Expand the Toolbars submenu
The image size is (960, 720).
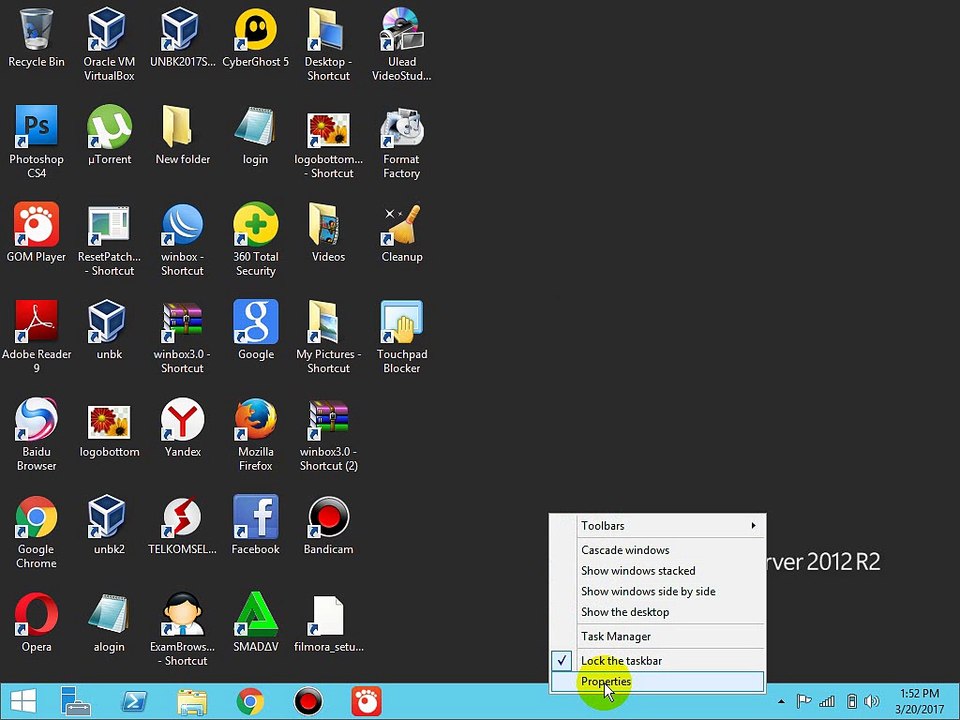tap(658, 525)
